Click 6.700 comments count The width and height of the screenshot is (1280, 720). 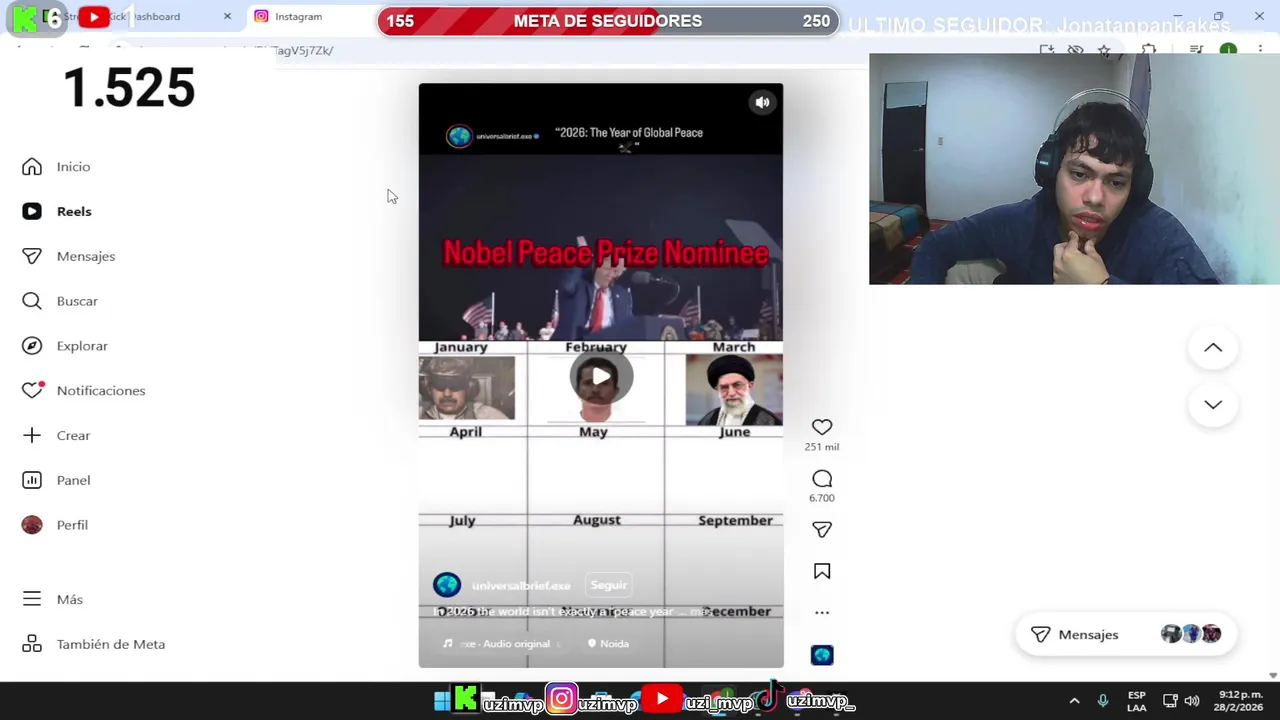(822, 498)
